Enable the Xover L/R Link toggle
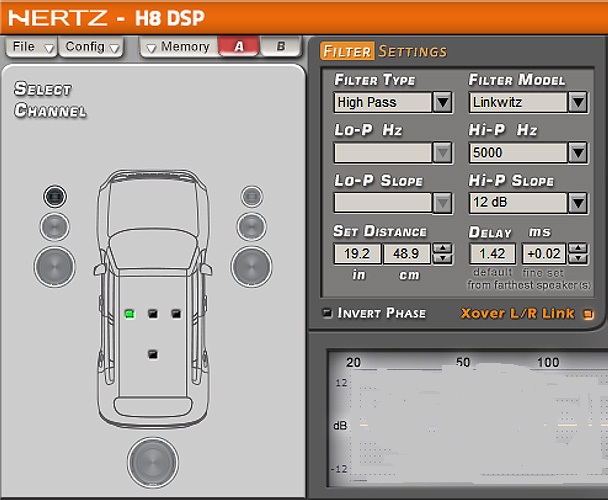Screen dimensions: 608x500 (x=588, y=314)
